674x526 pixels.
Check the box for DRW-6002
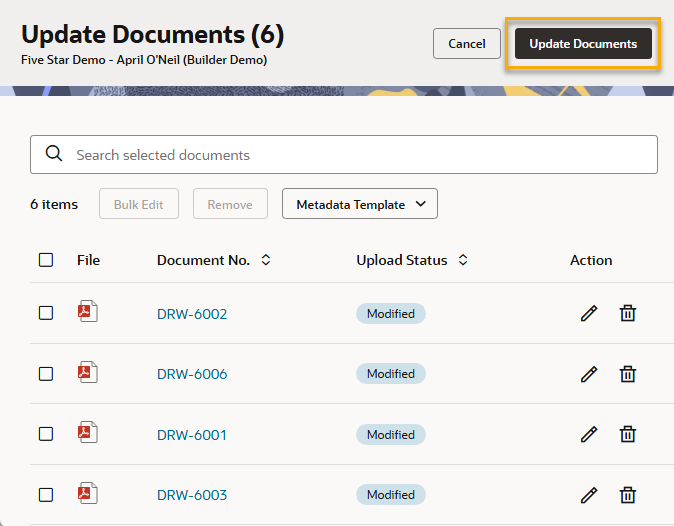click(46, 313)
